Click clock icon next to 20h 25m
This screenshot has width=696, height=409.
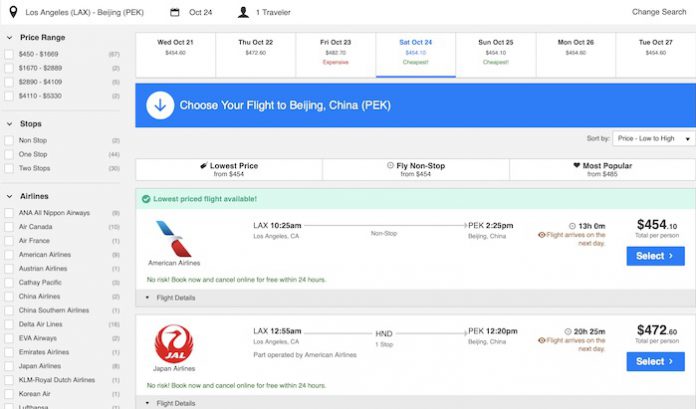568,332
